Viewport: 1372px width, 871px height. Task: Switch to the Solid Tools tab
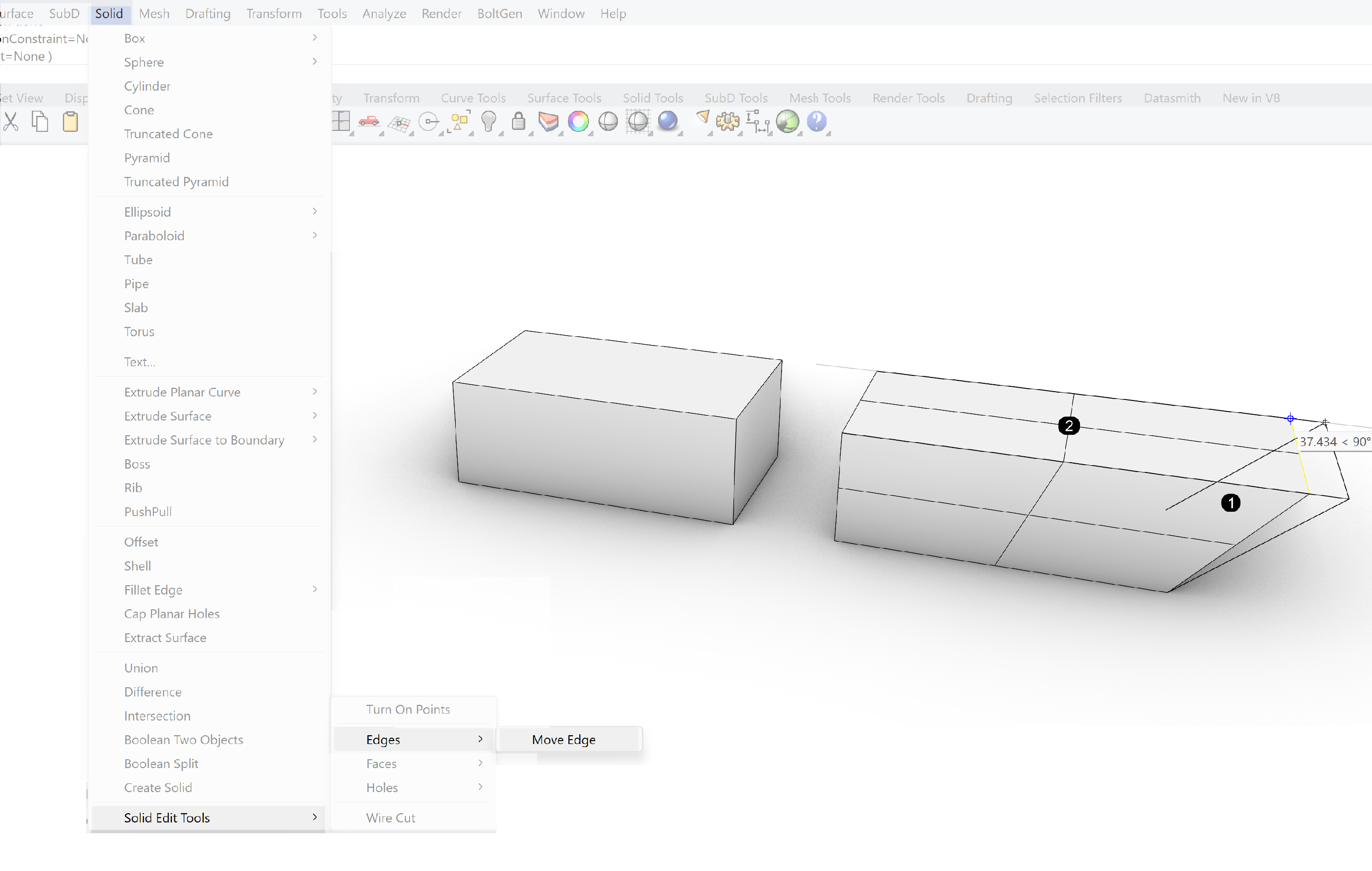(x=652, y=98)
